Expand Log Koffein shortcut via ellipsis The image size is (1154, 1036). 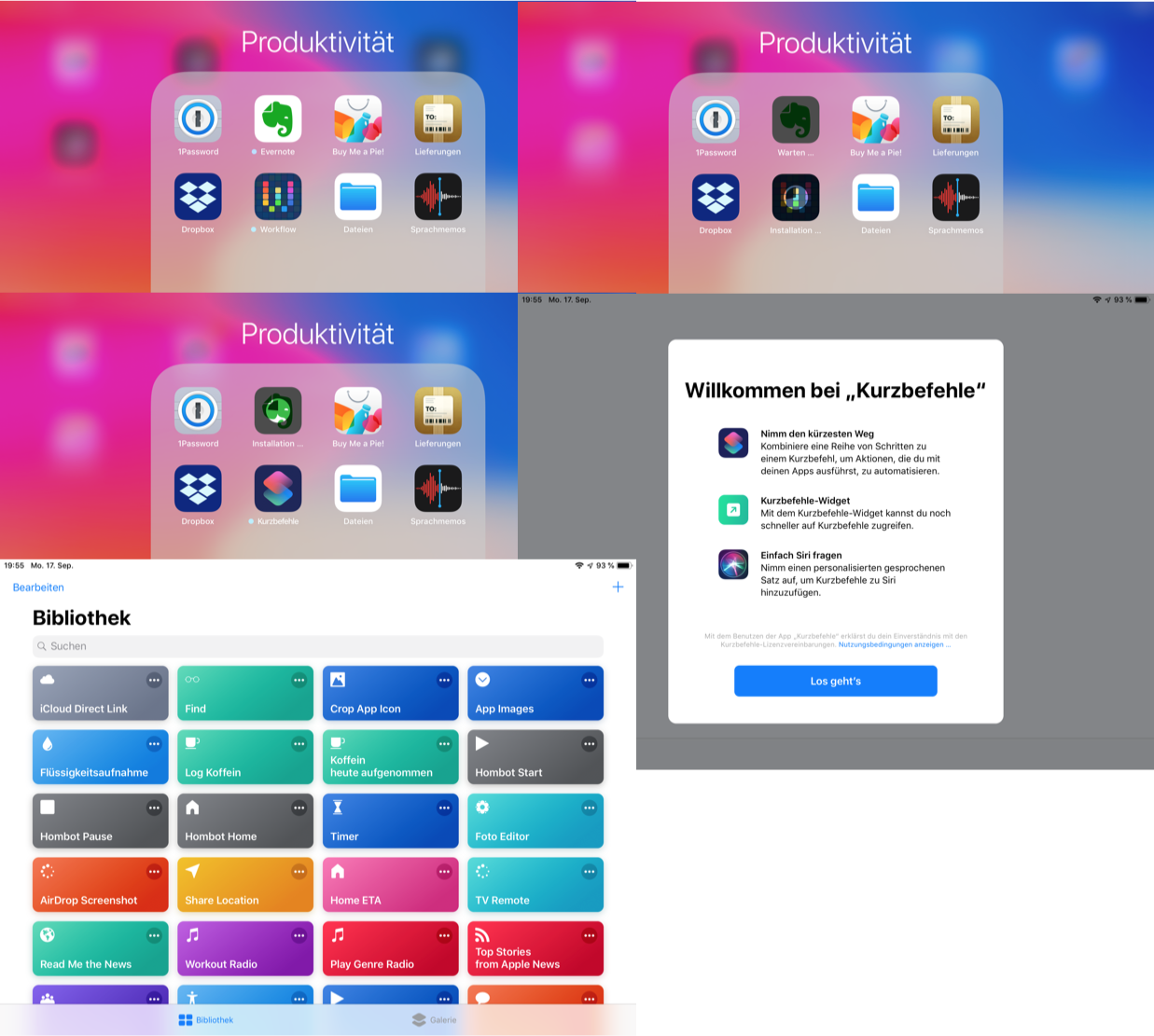tap(299, 744)
